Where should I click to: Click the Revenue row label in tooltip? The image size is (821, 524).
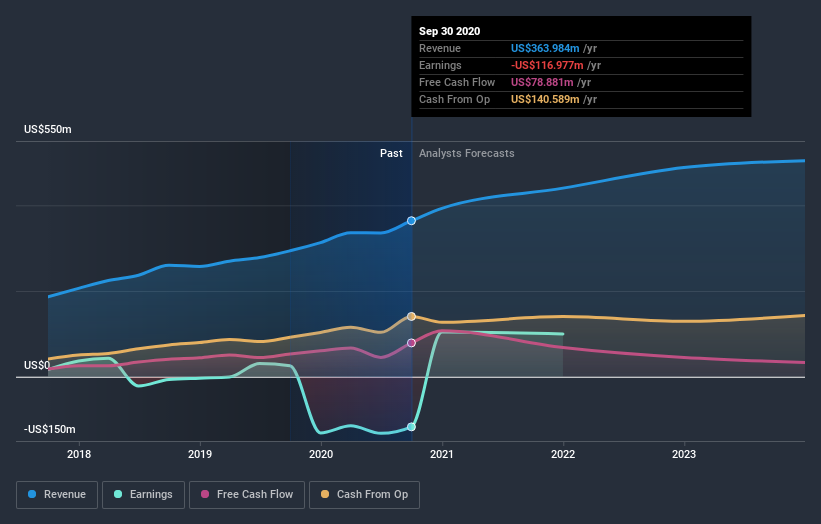(440, 48)
